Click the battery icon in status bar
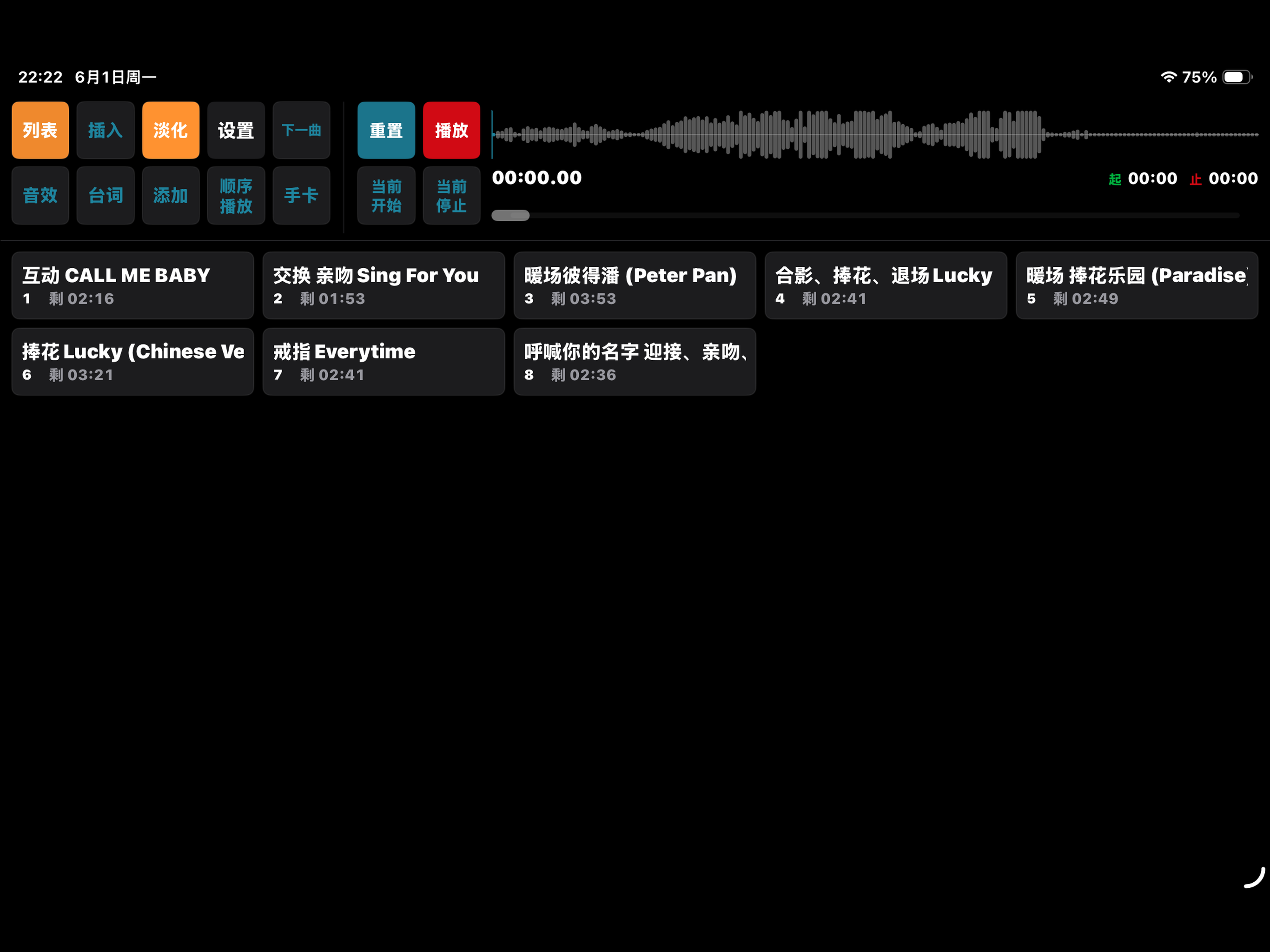Image resolution: width=1270 pixels, height=952 pixels. click(1238, 77)
